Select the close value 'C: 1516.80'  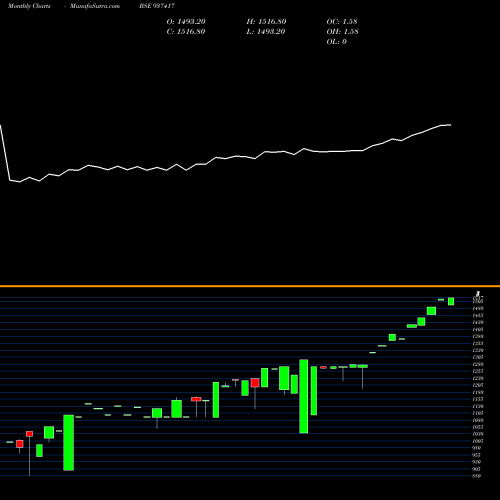coord(186,32)
